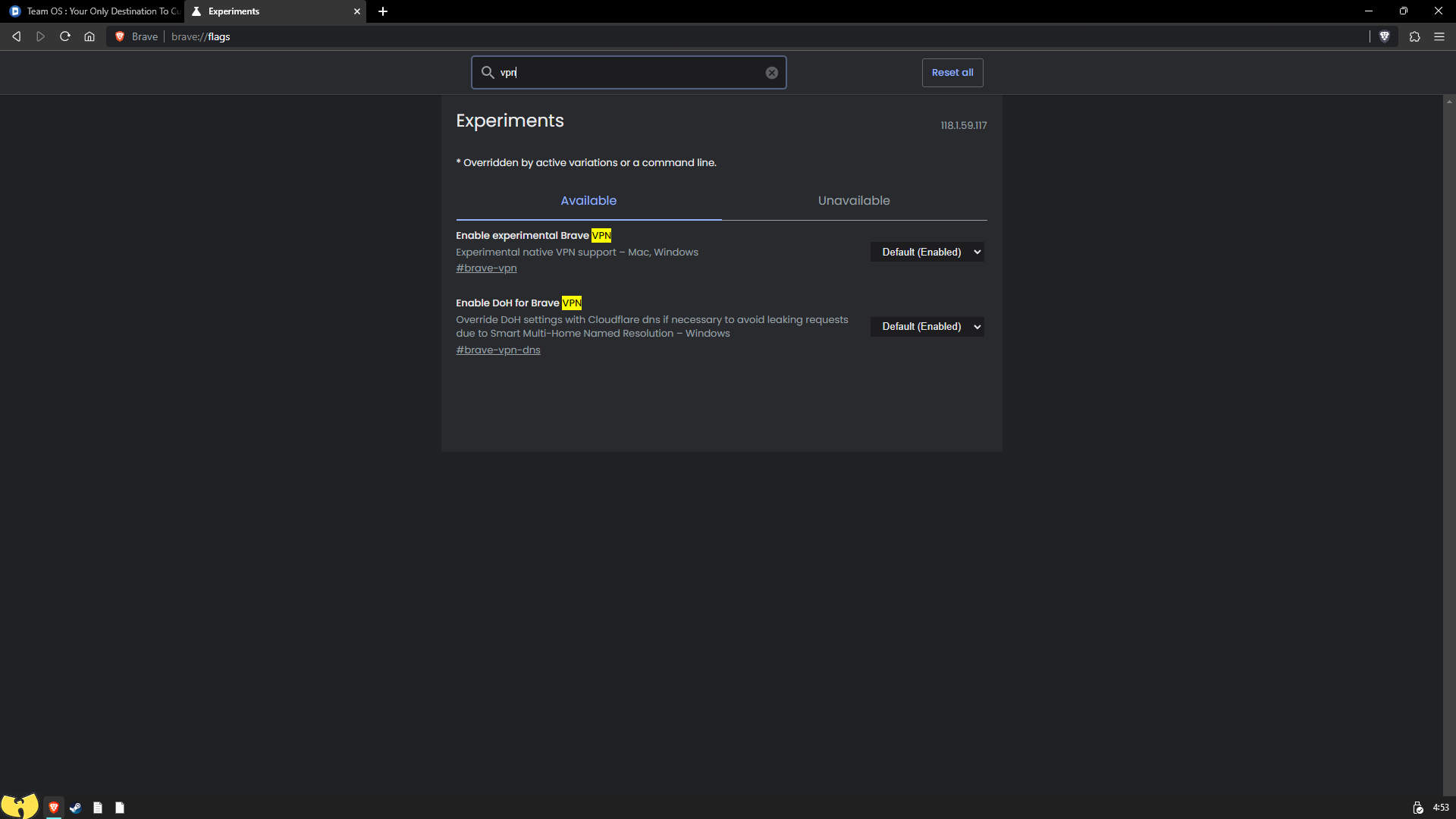Image resolution: width=1456 pixels, height=819 pixels.
Task: Go back with the browser back arrow
Action: click(x=16, y=36)
